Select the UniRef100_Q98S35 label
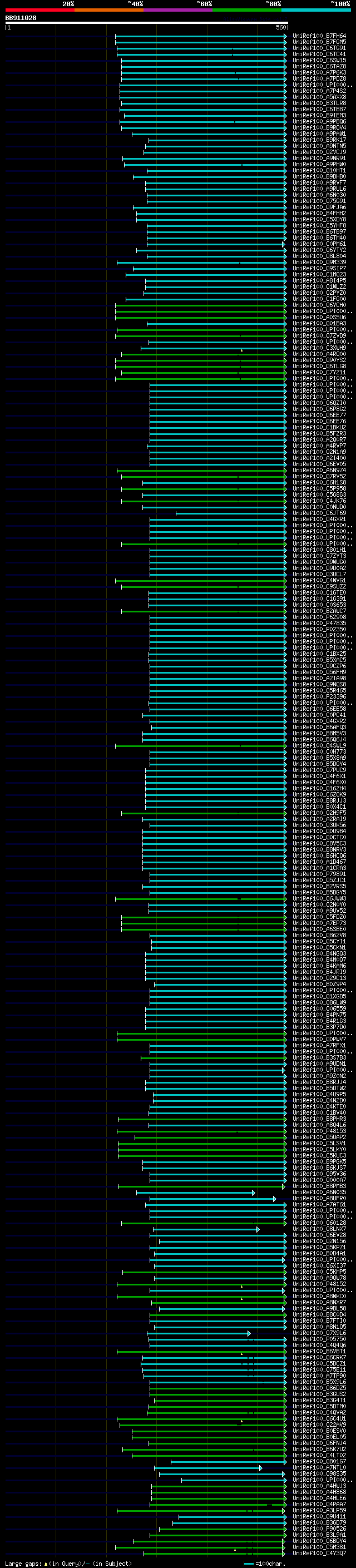The image size is (356, 1568). (319, 1473)
